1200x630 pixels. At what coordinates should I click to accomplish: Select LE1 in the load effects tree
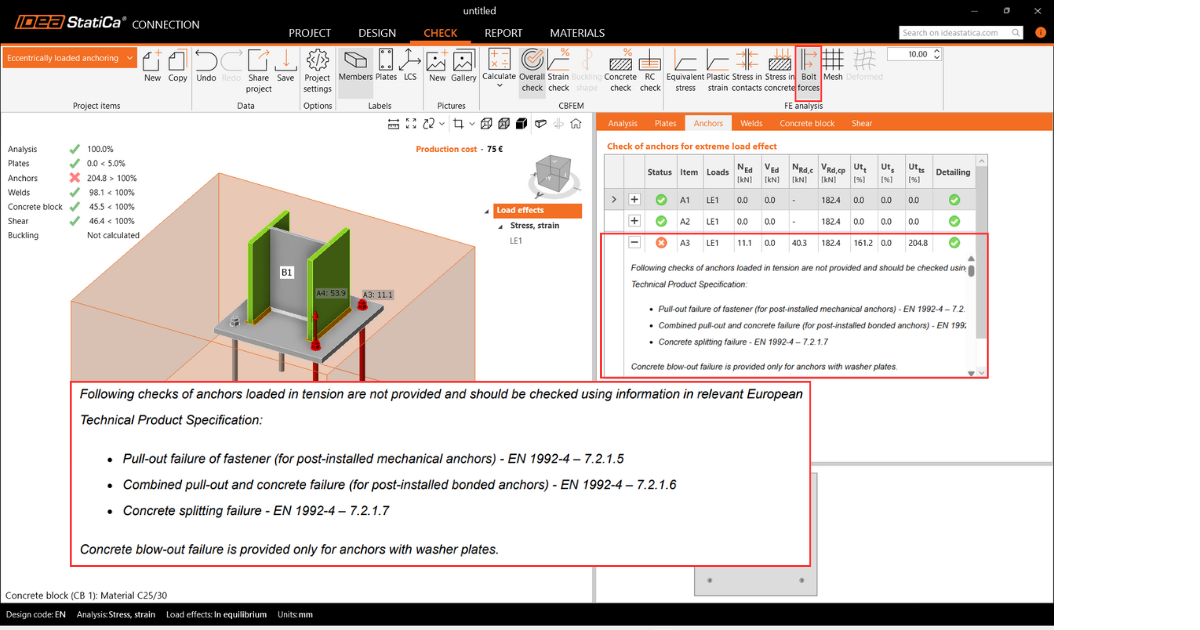point(516,240)
